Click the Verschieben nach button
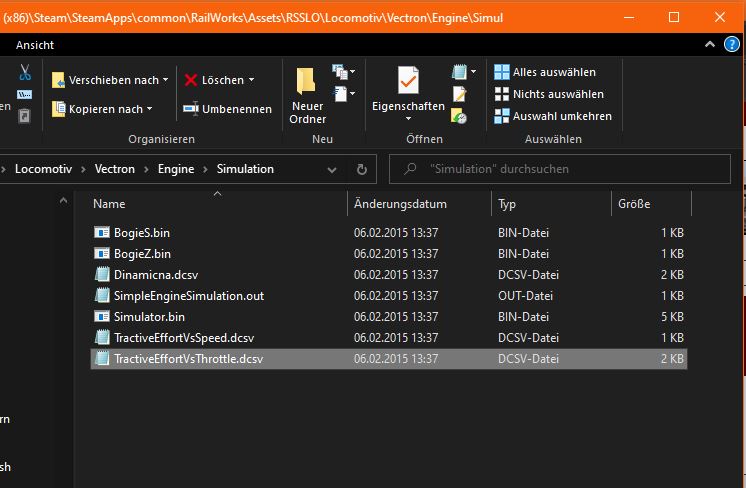The height and width of the screenshot is (488, 746). 110,80
